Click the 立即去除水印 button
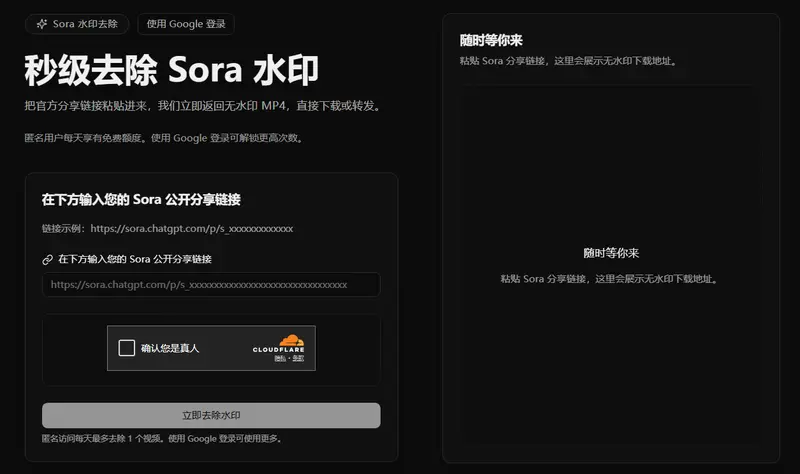The image size is (800, 474). (x=211, y=415)
